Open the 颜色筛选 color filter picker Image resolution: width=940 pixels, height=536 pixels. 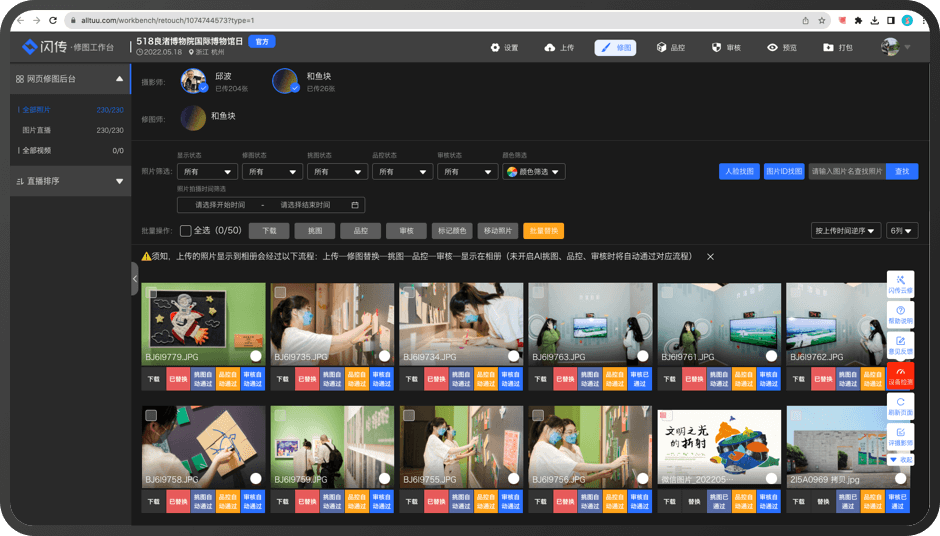point(534,172)
